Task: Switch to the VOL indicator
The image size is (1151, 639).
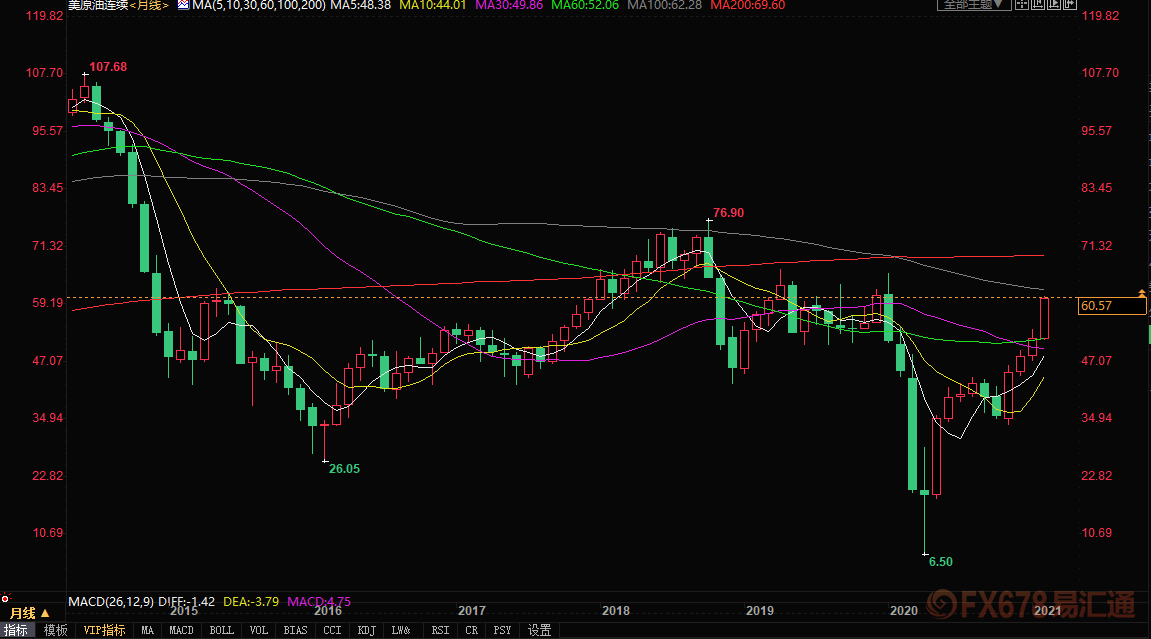Action: click(258, 630)
